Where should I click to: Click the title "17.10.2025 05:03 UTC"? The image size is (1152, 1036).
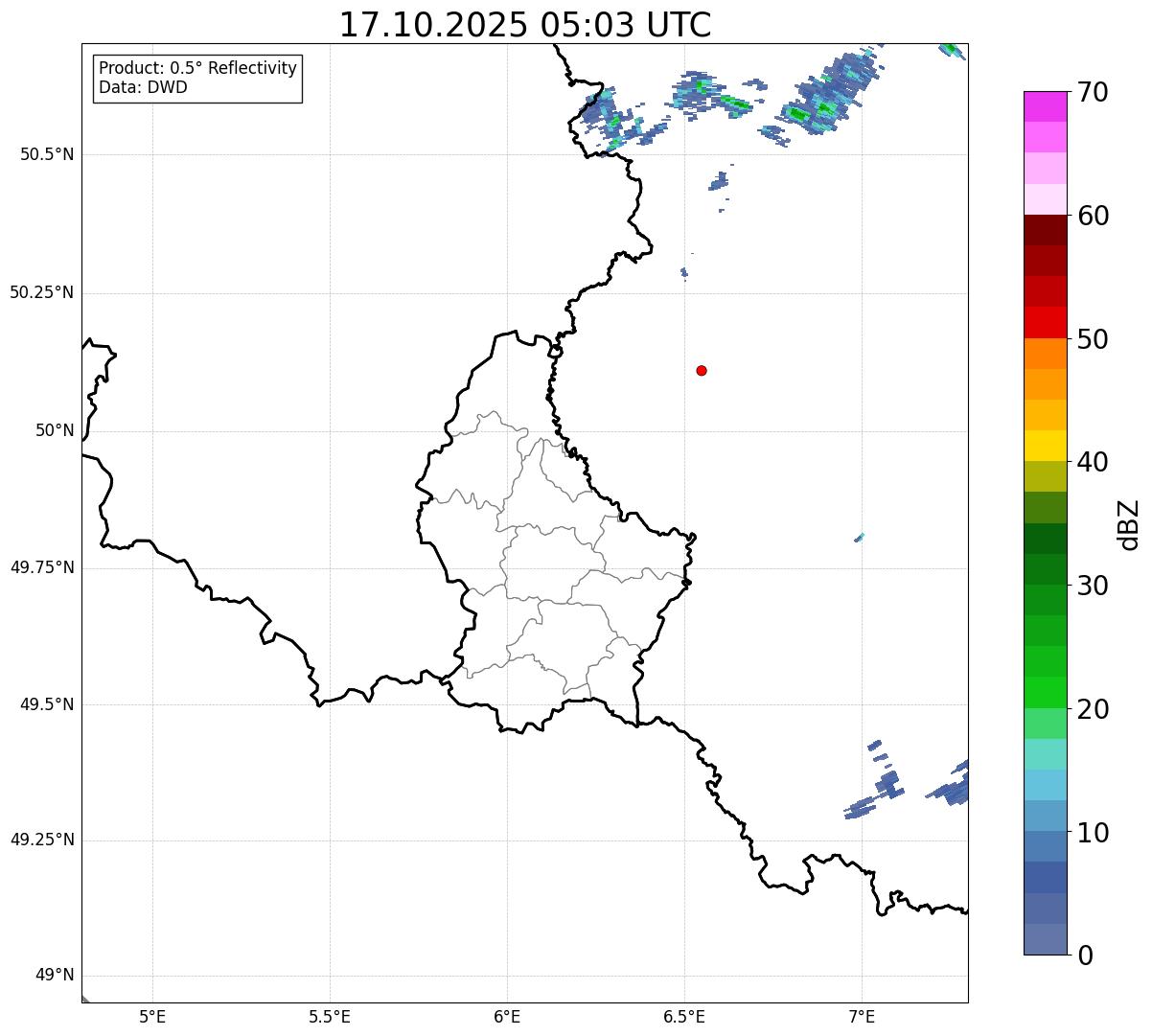point(525,25)
